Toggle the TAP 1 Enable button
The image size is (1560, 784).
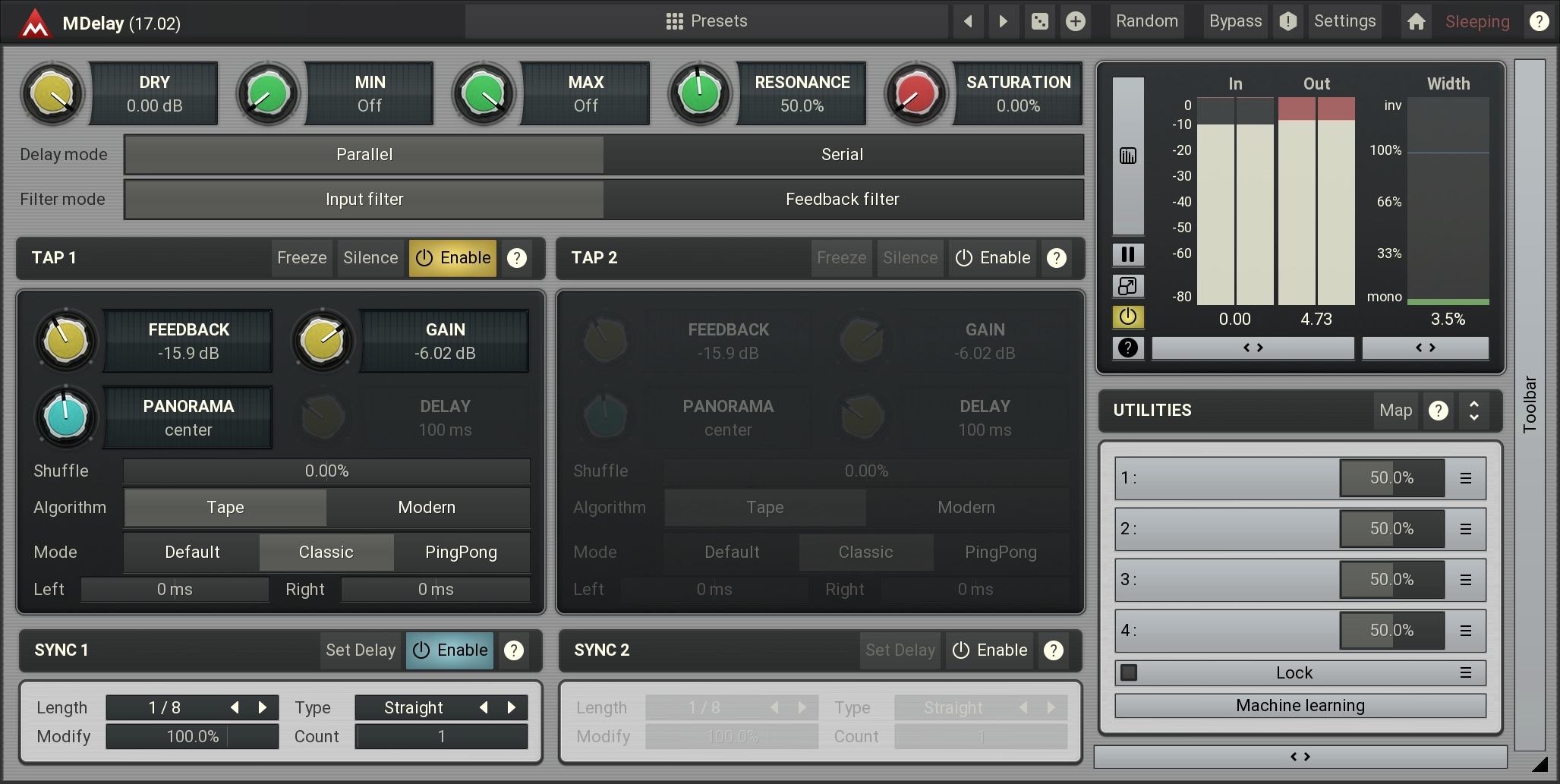[453, 258]
